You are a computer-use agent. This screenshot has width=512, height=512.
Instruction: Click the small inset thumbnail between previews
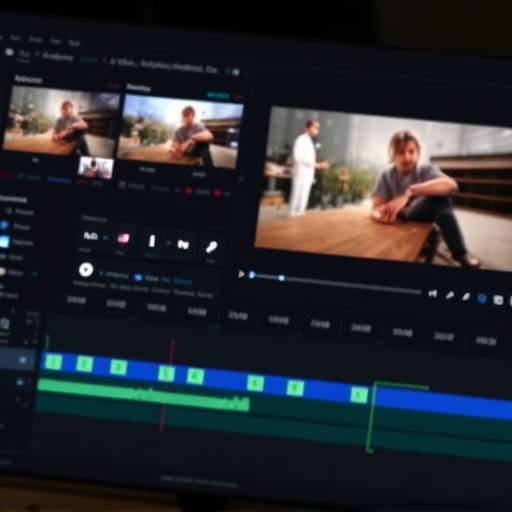[x=96, y=167]
